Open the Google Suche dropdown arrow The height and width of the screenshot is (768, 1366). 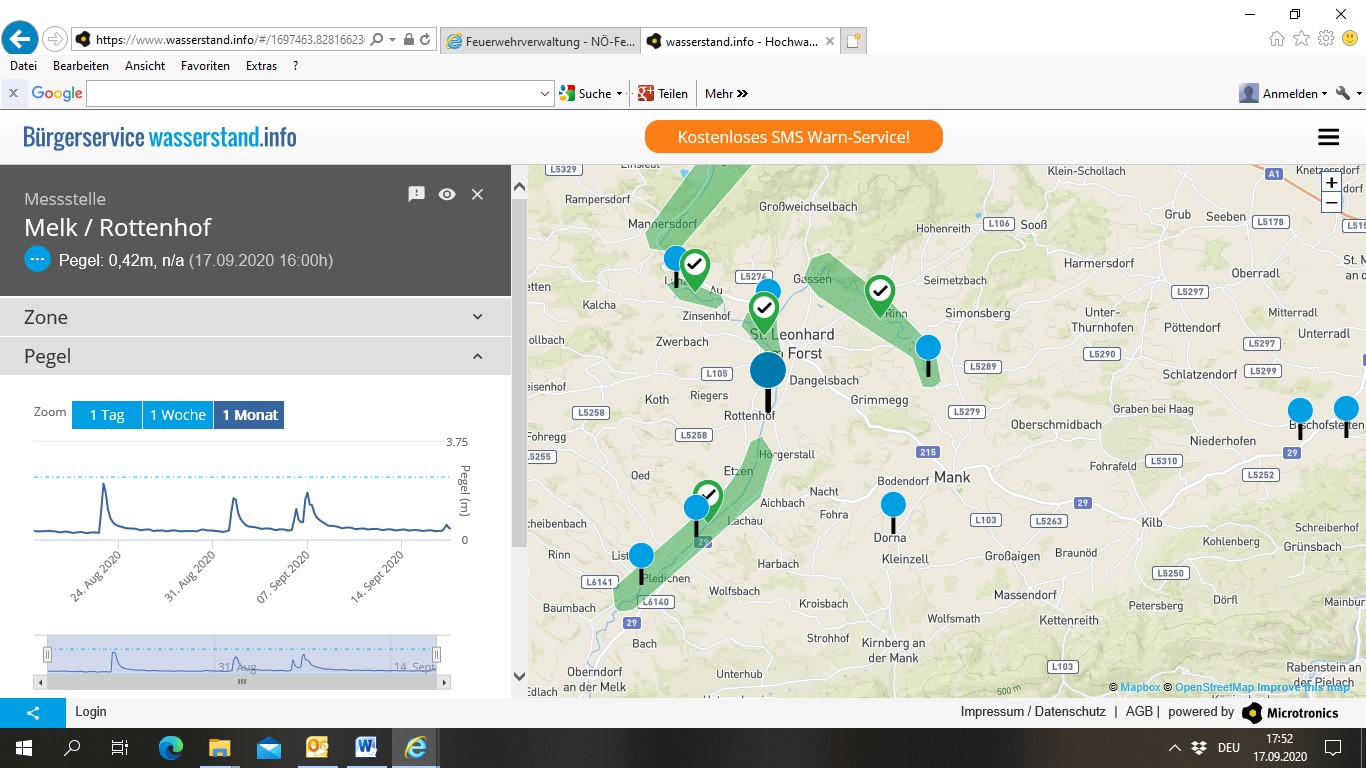619,93
